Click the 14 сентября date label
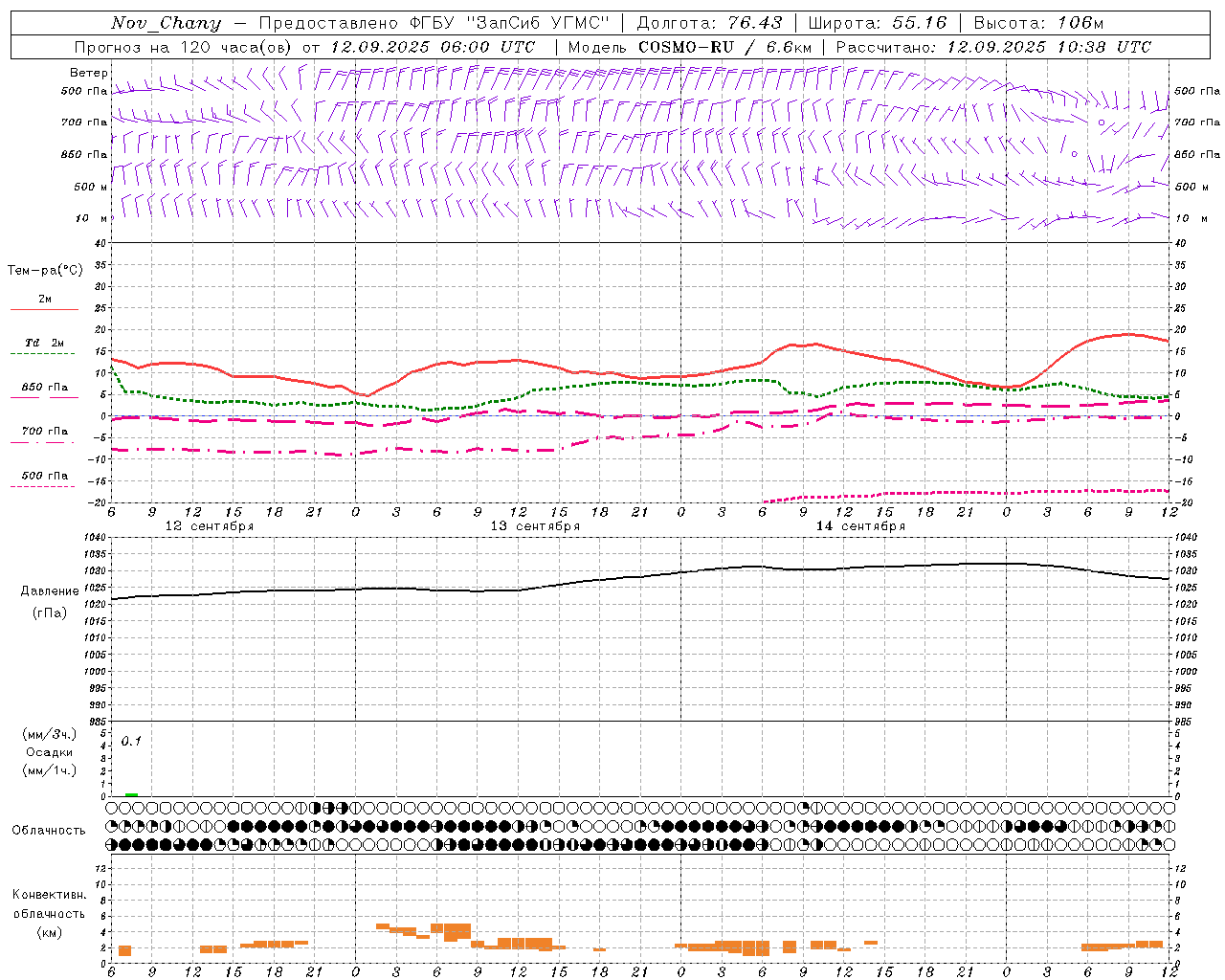1225x980 pixels. (x=860, y=526)
